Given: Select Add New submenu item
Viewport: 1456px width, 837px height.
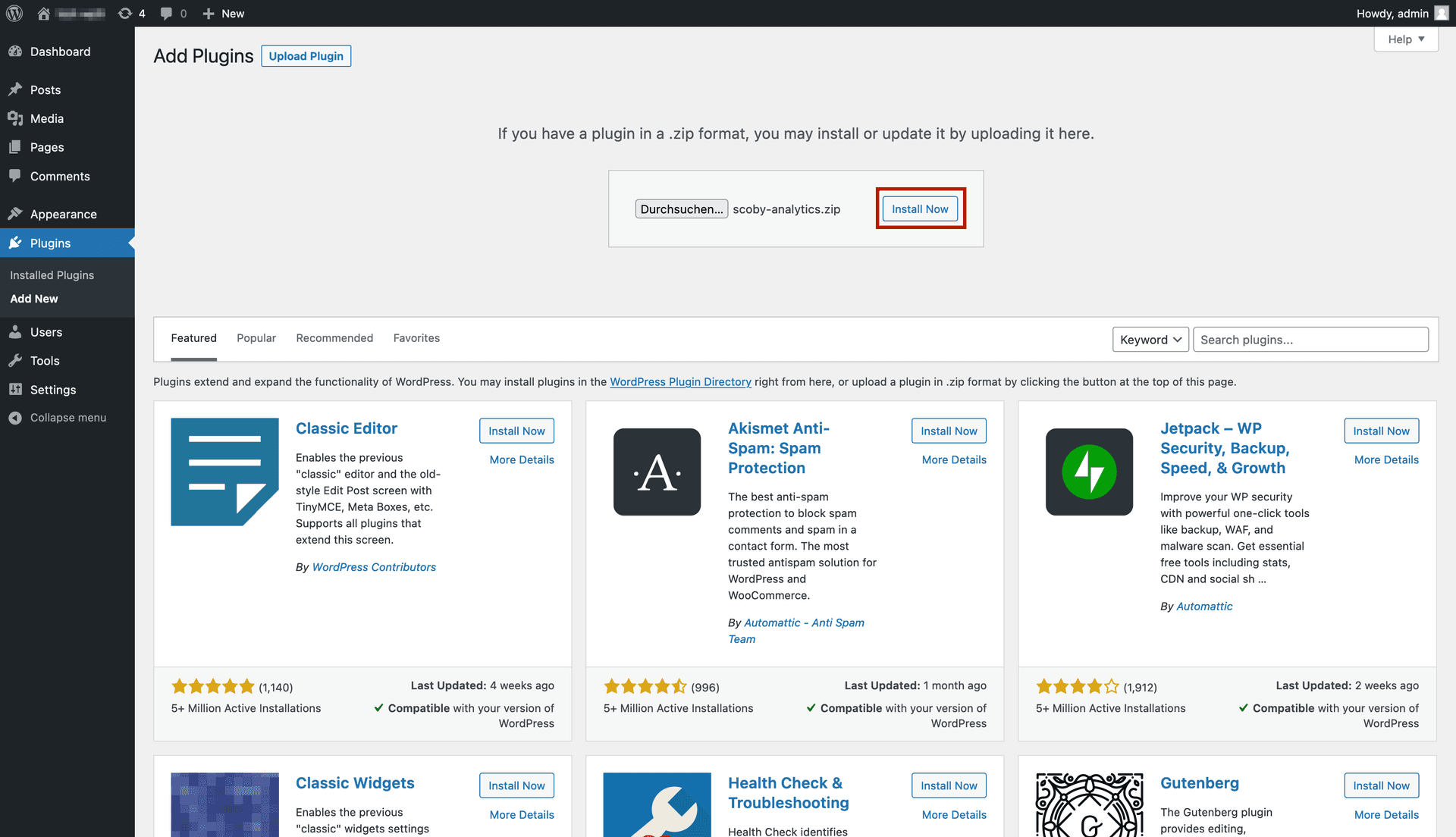Looking at the screenshot, I should 34,299.
